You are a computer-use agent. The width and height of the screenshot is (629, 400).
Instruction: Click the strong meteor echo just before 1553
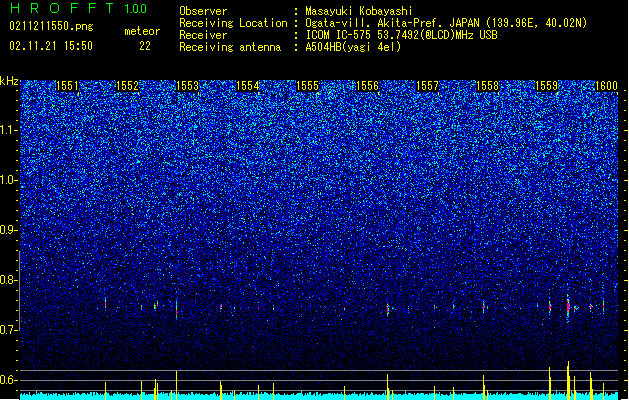(x=177, y=309)
